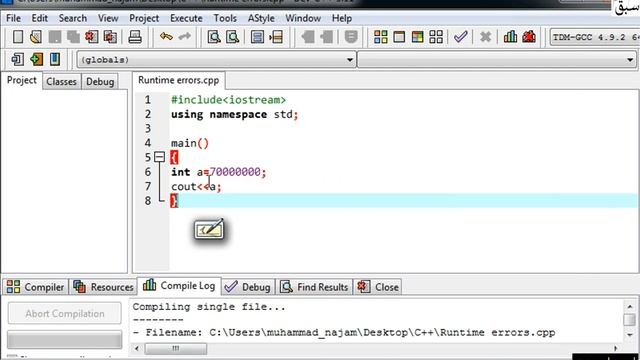Click the Abort Compilation button

click(64, 313)
